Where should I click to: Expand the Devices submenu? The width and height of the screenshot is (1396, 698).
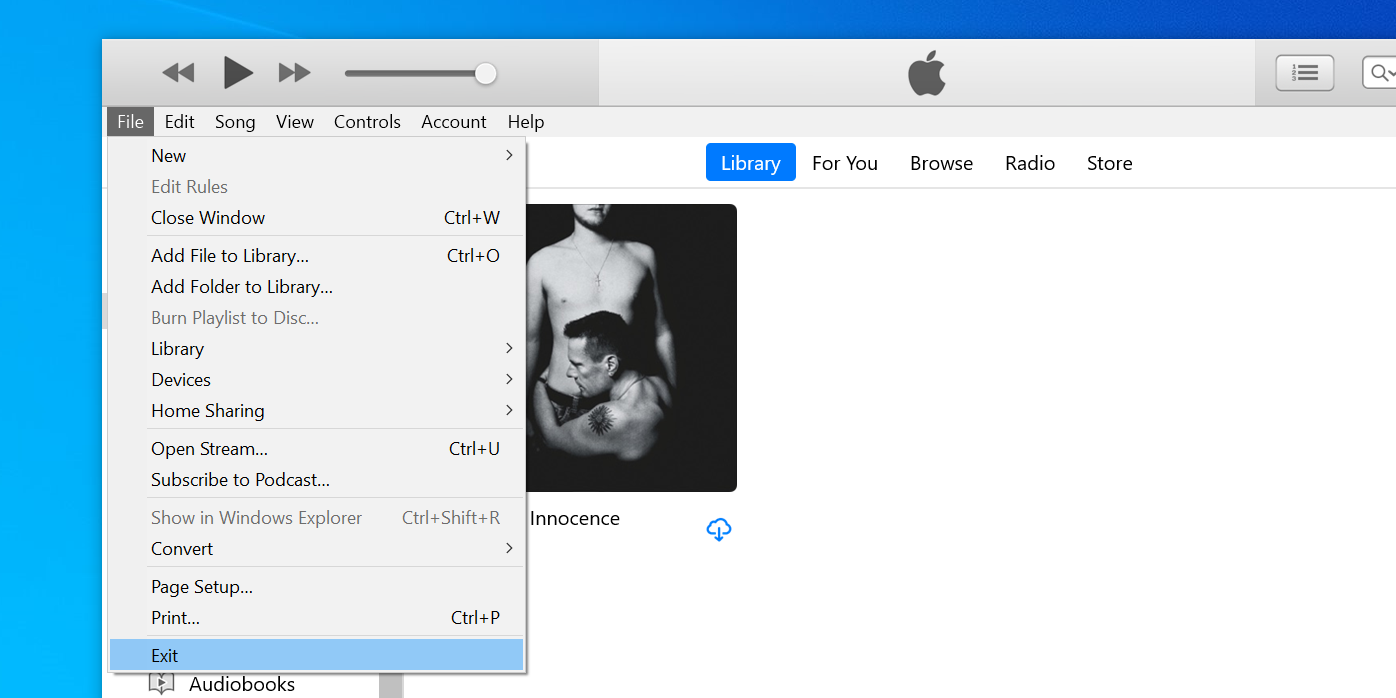(x=181, y=380)
